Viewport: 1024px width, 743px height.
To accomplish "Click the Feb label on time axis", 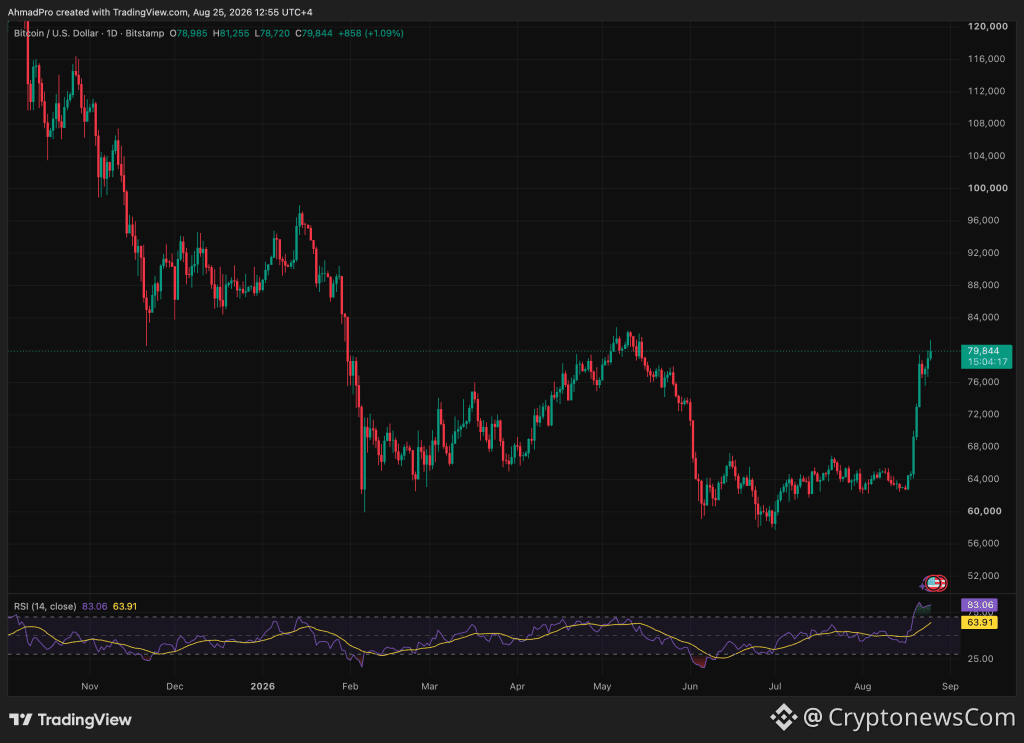I will (350, 686).
